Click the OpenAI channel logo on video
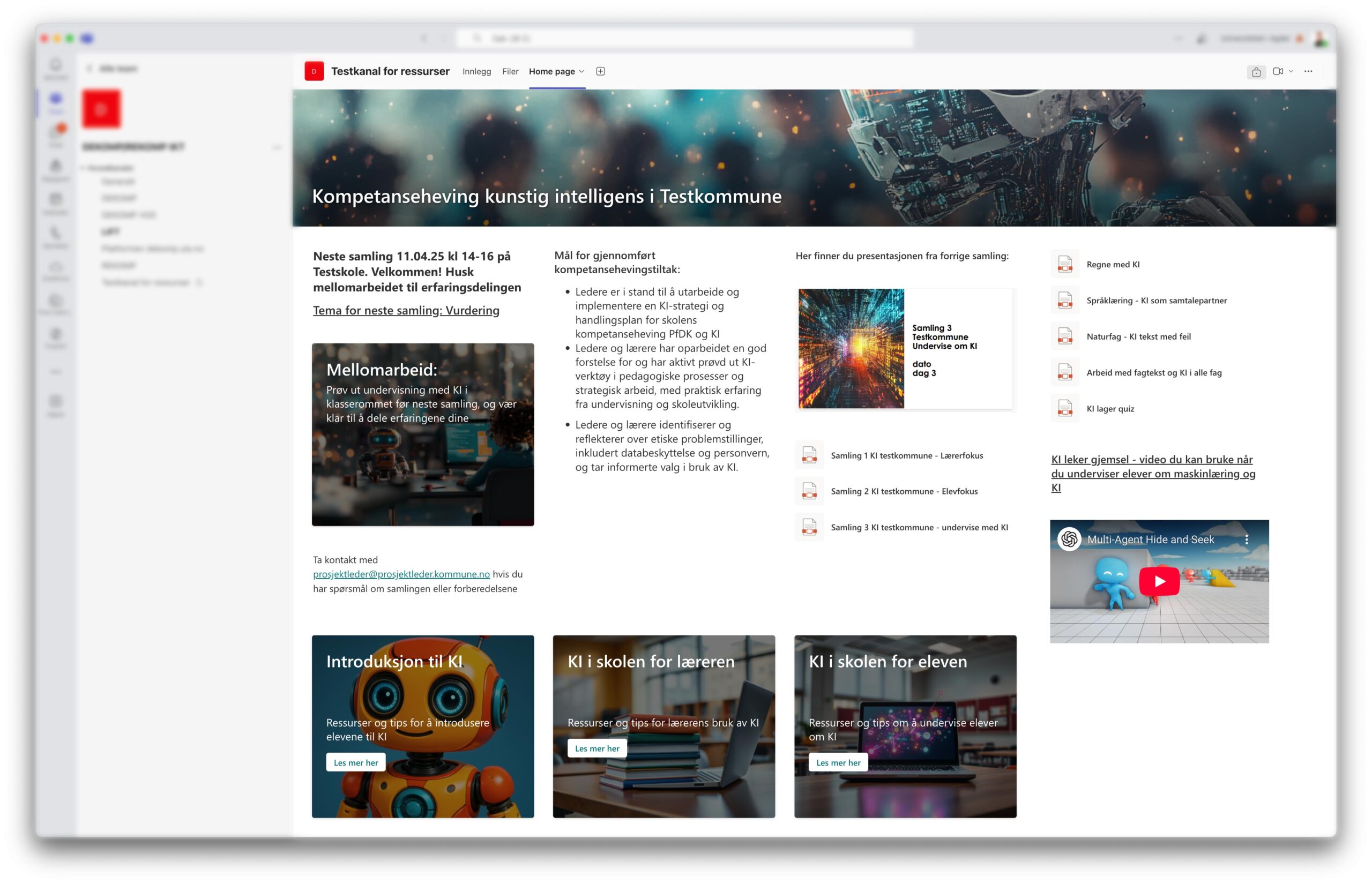Viewport: 1372px width, 884px height. click(x=1069, y=539)
